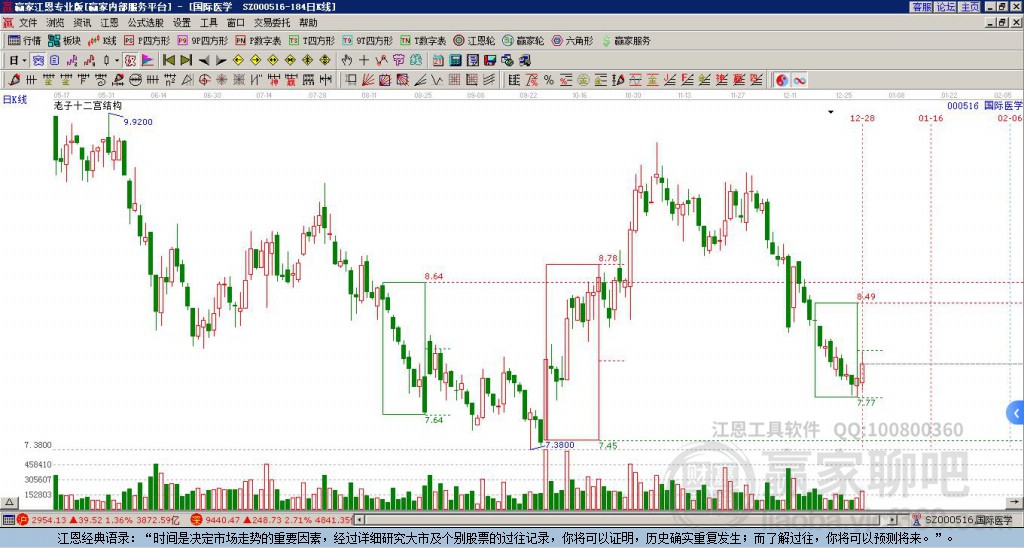Open the 公式选股 menu
Screen dimensions: 1024x548
click(145, 23)
